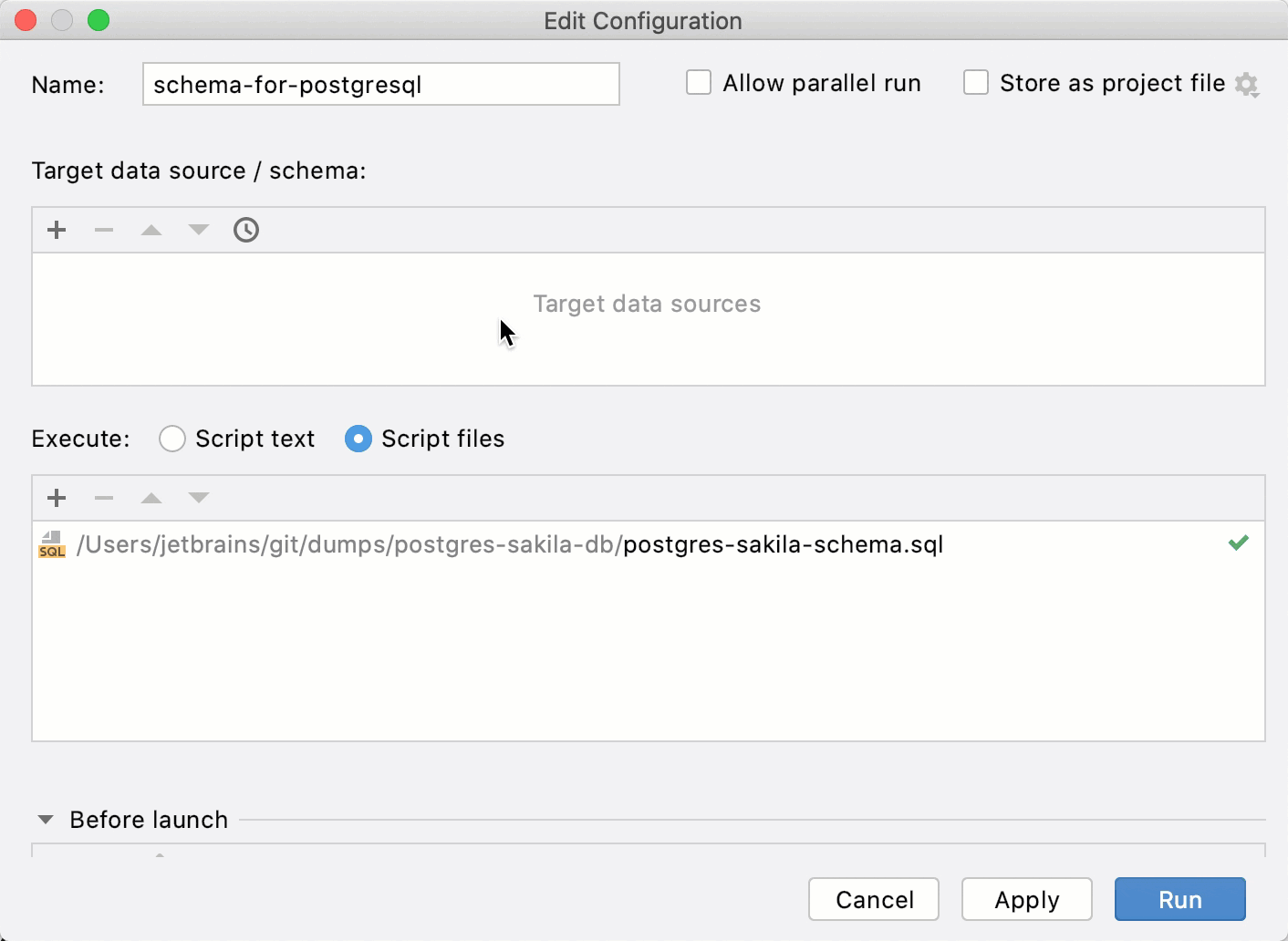
Task: Add a new target data source
Action: coord(56,230)
